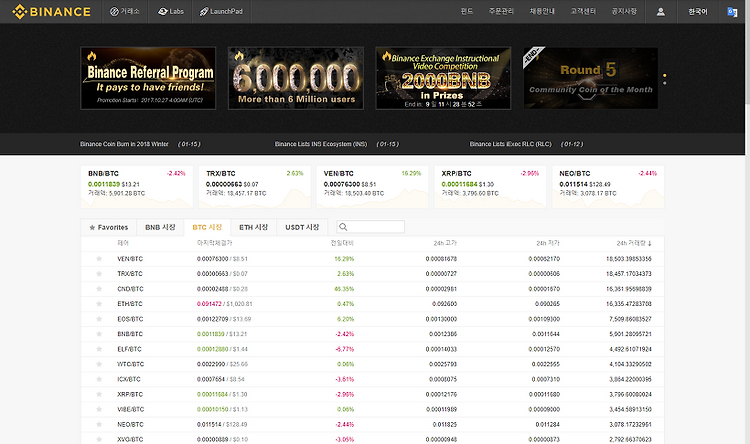Open 주문관리 orders menu

coord(501,11)
